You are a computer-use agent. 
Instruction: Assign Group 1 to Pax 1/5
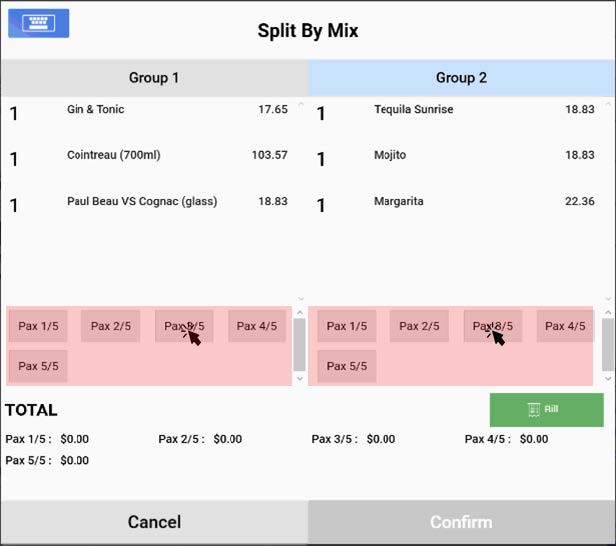tap(38, 326)
